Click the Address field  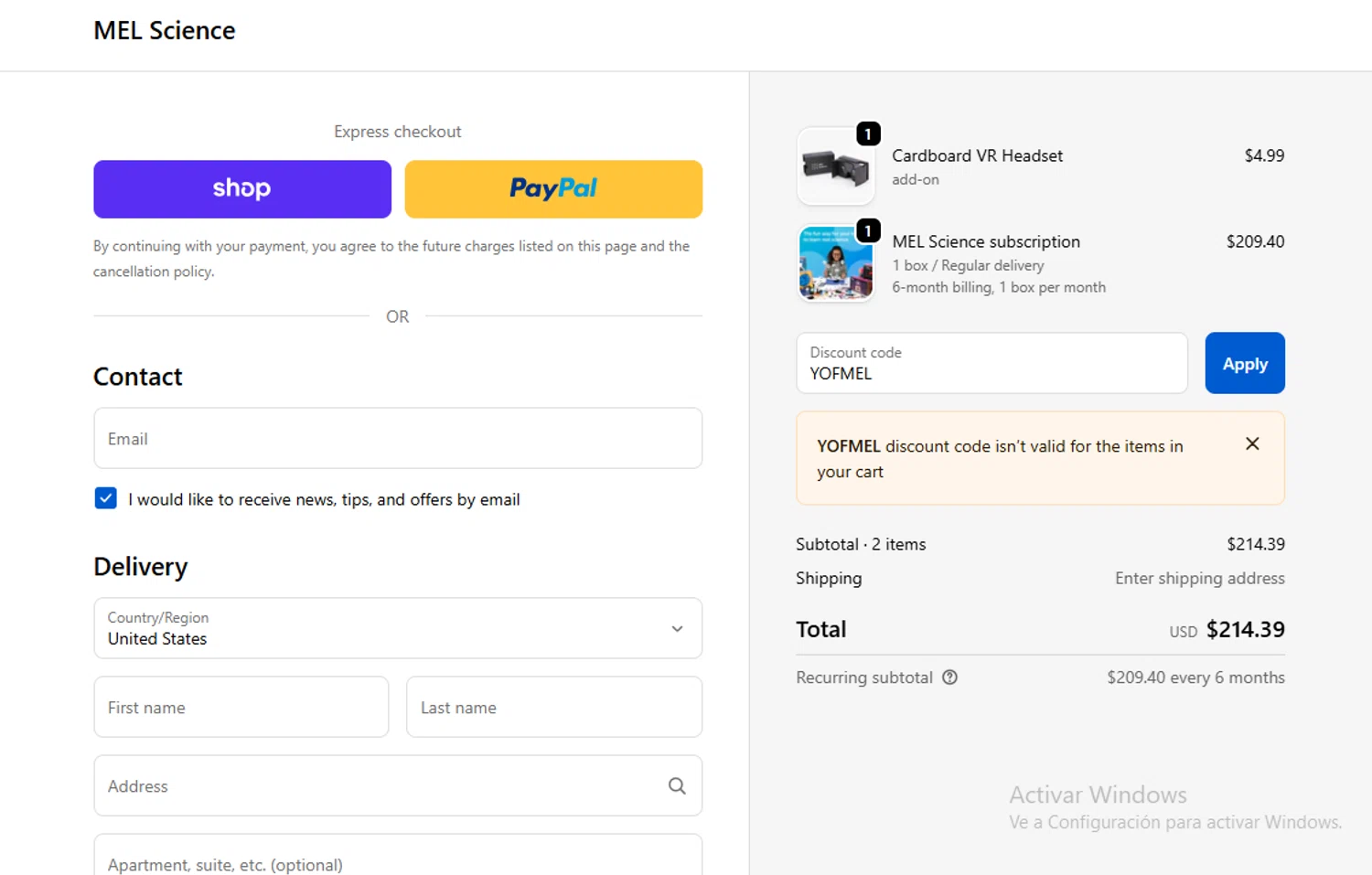tap(398, 785)
